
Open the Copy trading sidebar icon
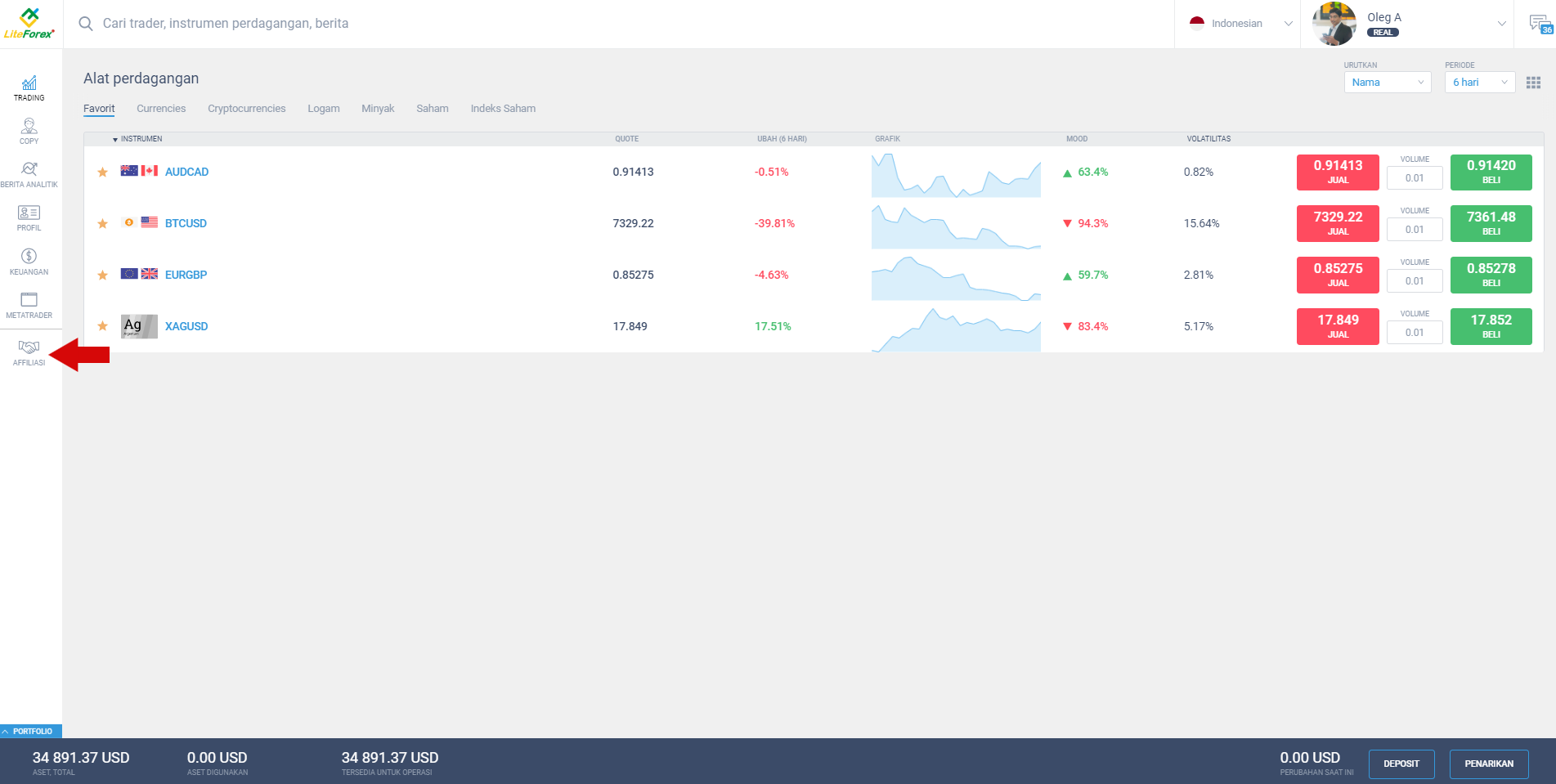(29, 131)
